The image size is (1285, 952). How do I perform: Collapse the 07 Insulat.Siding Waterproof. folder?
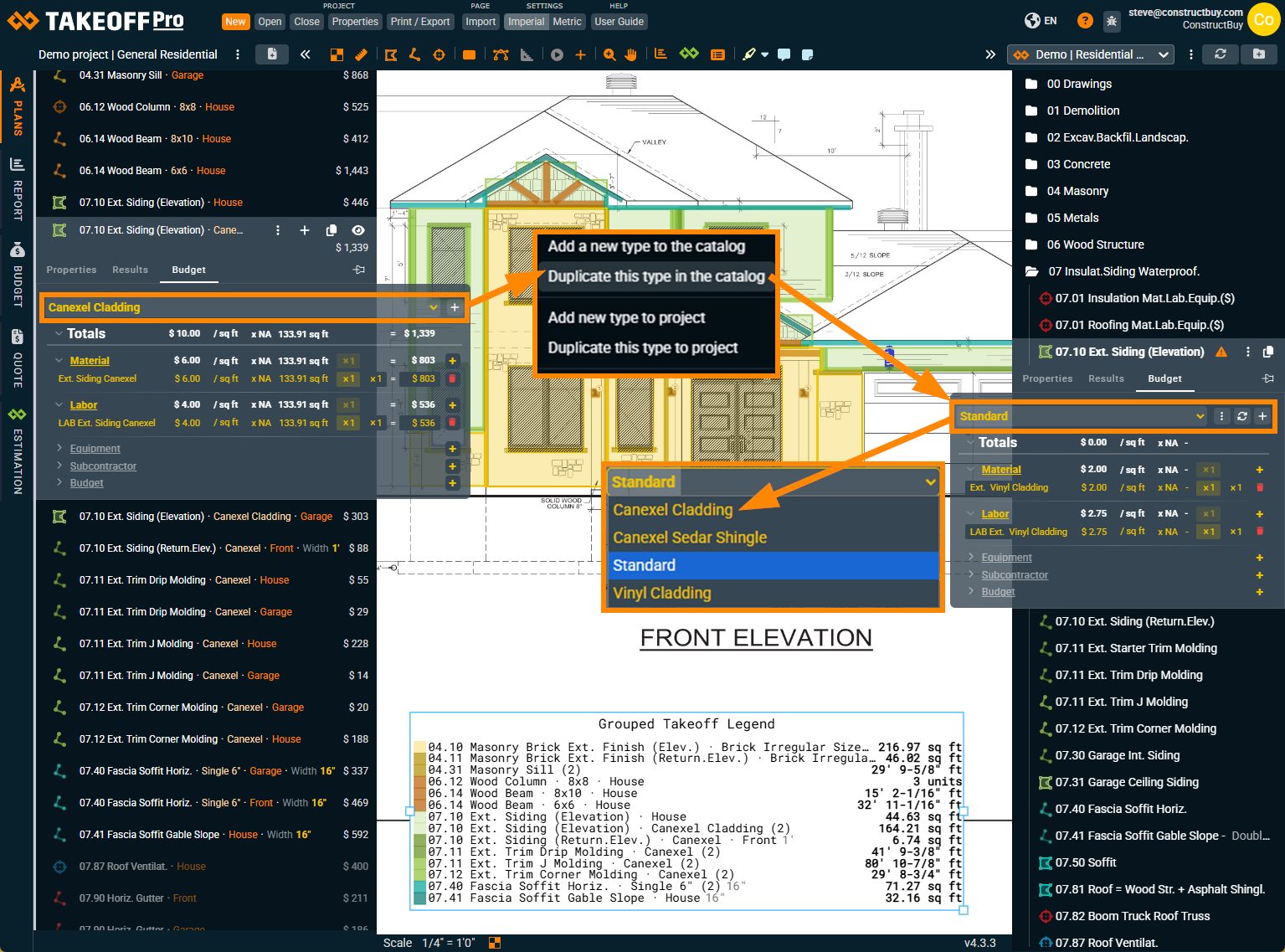pyautogui.click(x=1031, y=271)
